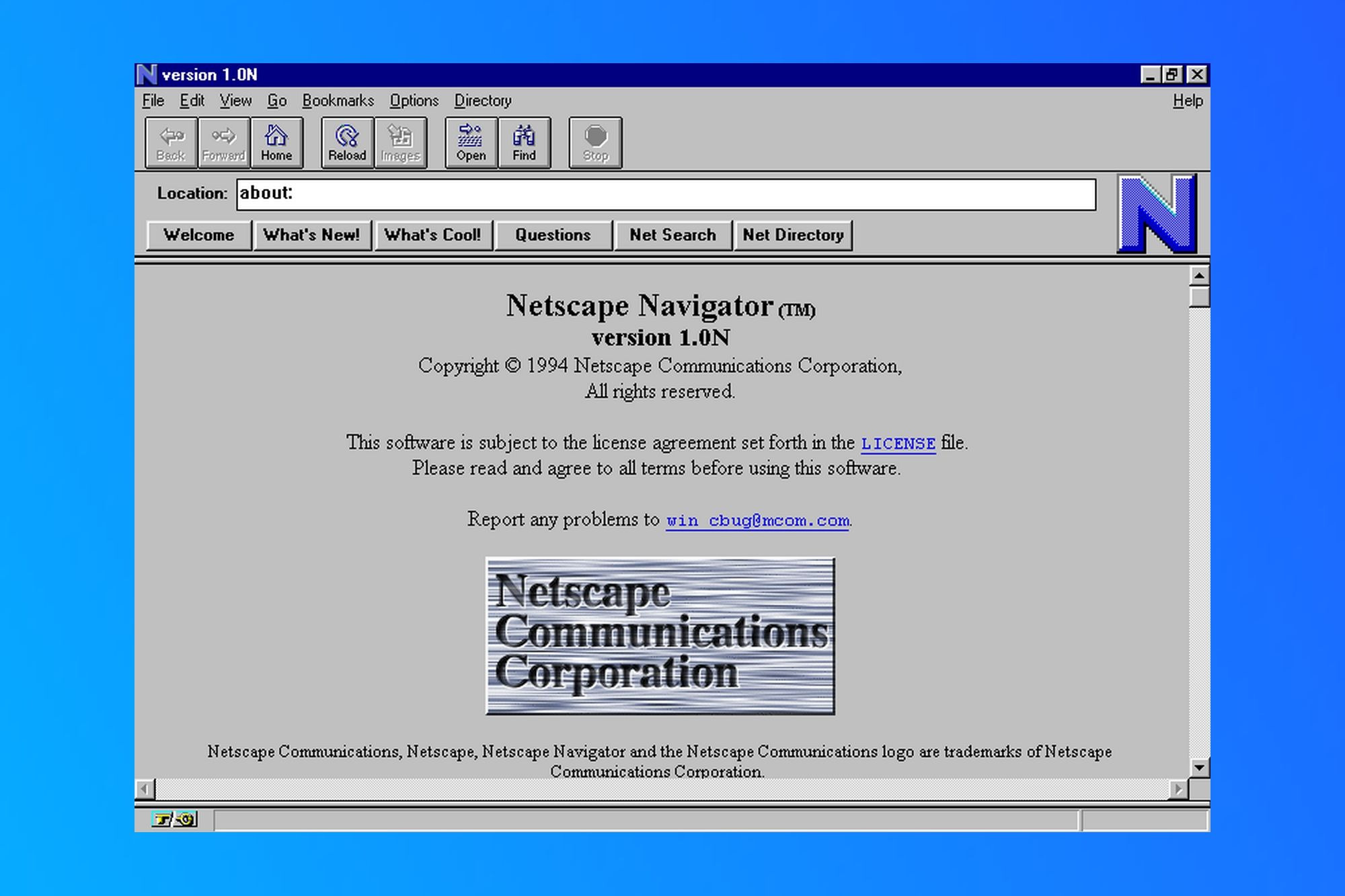Viewport: 1345px width, 896px height.
Task: Reload the page using the Reload icon
Action: pos(347,141)
